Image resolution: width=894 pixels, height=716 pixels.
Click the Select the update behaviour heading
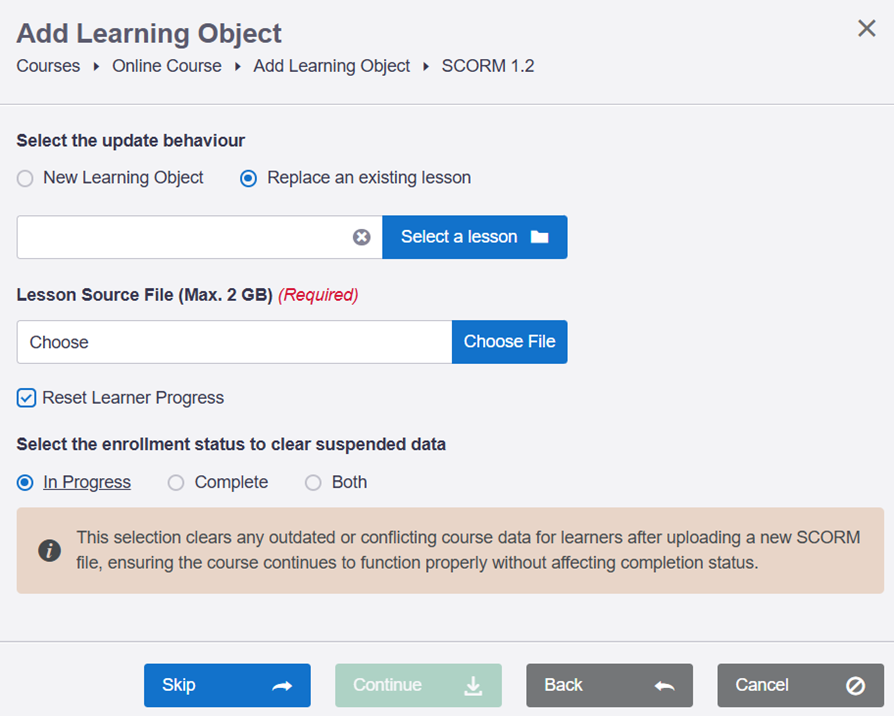pos(131,141)
